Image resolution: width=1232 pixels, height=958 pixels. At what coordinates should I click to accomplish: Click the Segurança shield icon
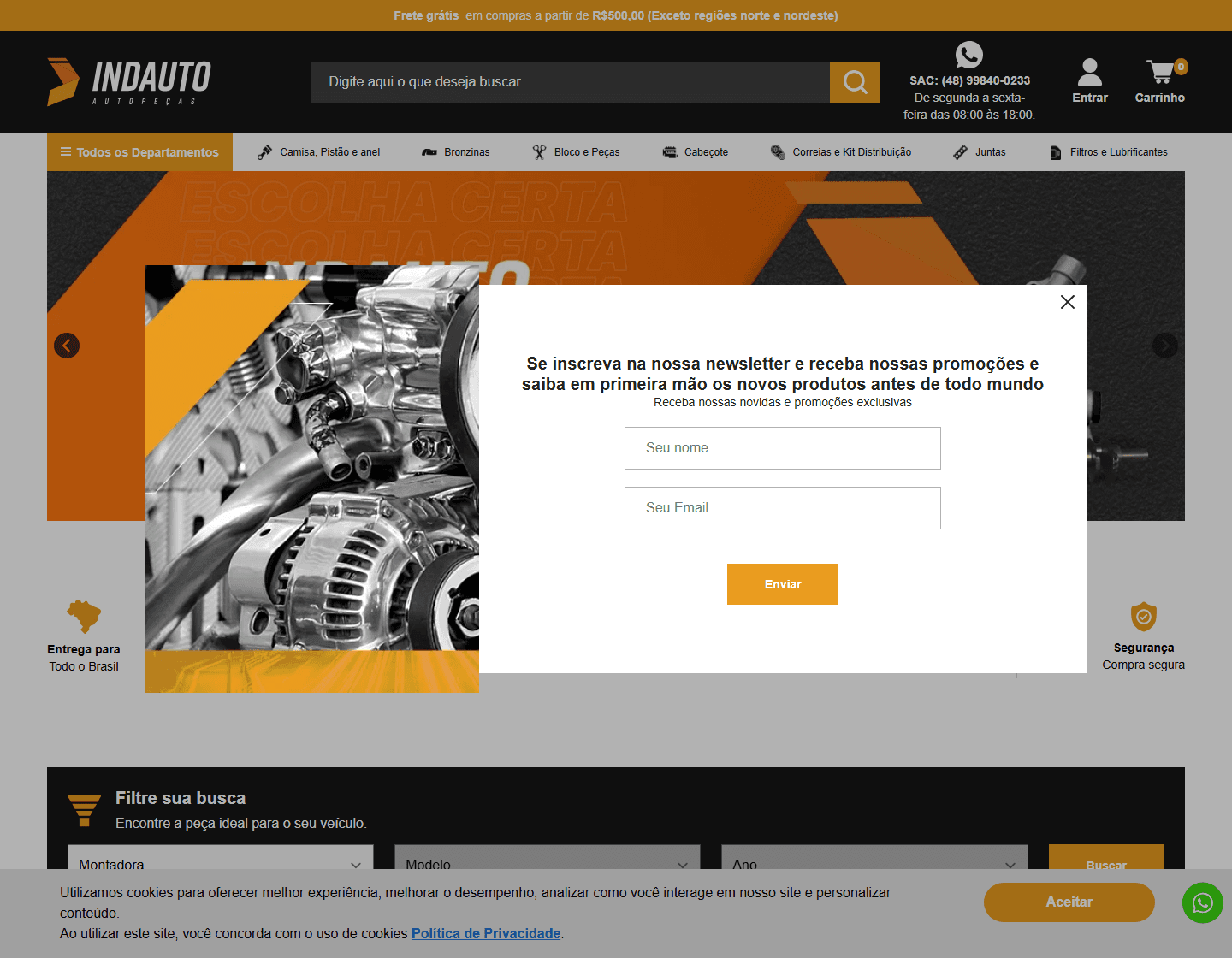(1144, 615)
